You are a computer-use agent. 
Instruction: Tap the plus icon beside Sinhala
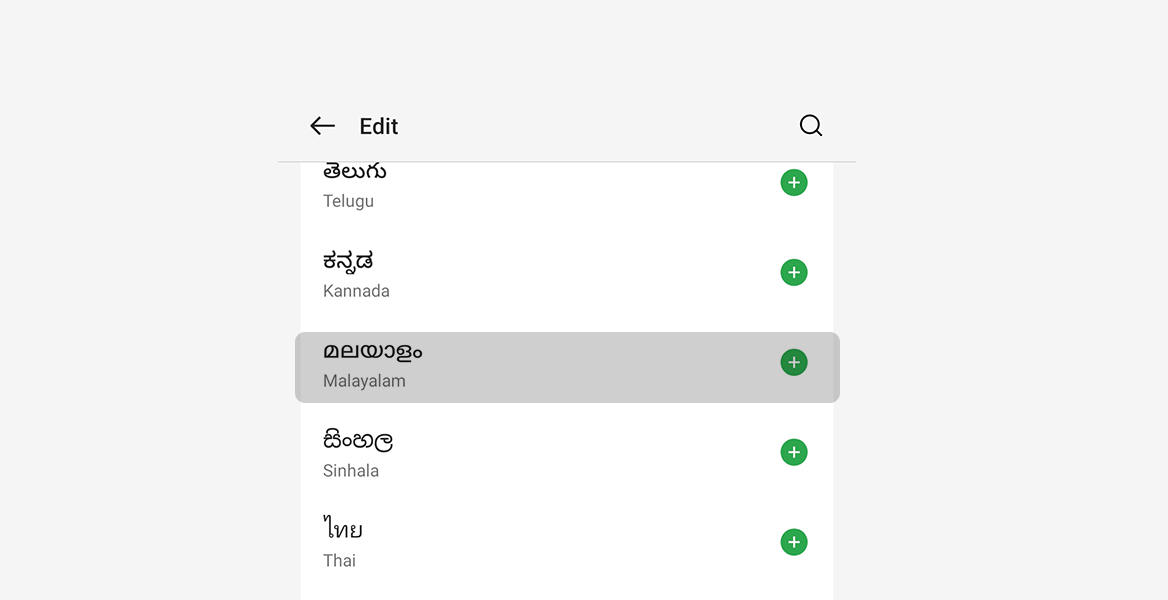tap(794, 452)
